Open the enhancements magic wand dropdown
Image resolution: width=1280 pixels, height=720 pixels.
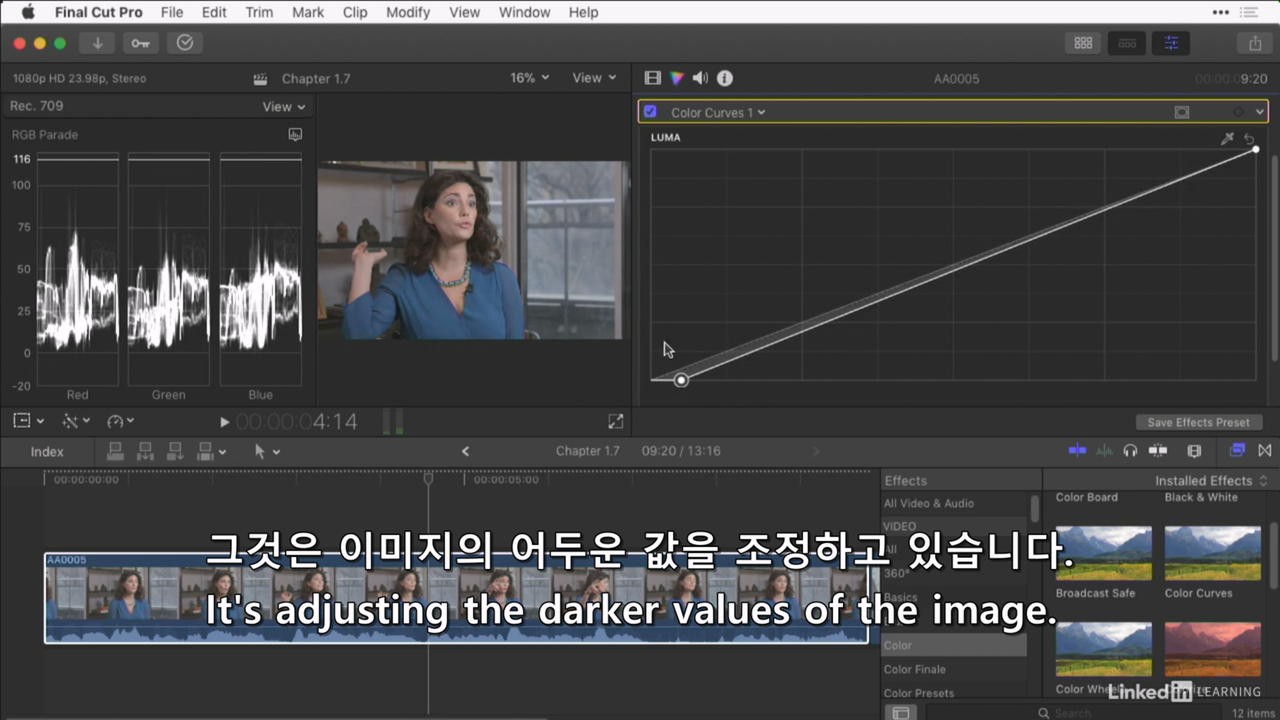click(x=76, y=422)
